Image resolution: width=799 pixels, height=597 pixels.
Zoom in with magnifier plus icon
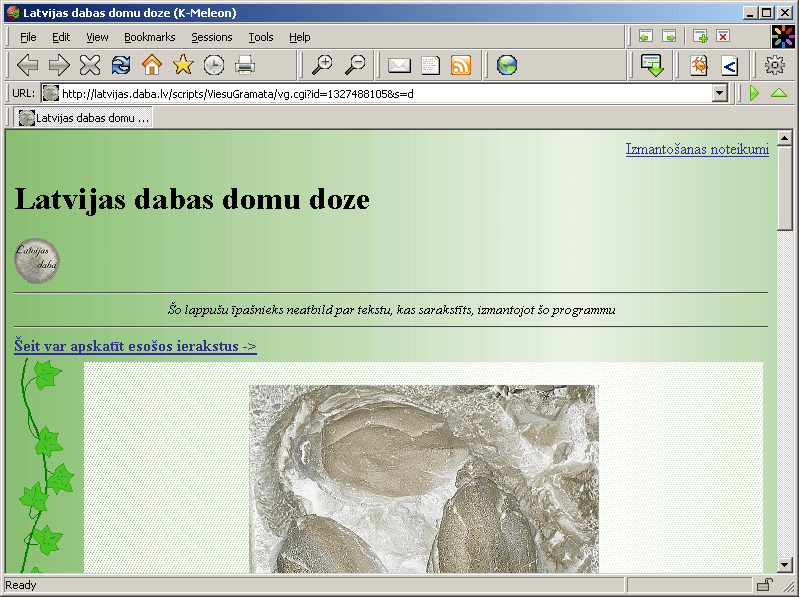(x=322, y=65)
